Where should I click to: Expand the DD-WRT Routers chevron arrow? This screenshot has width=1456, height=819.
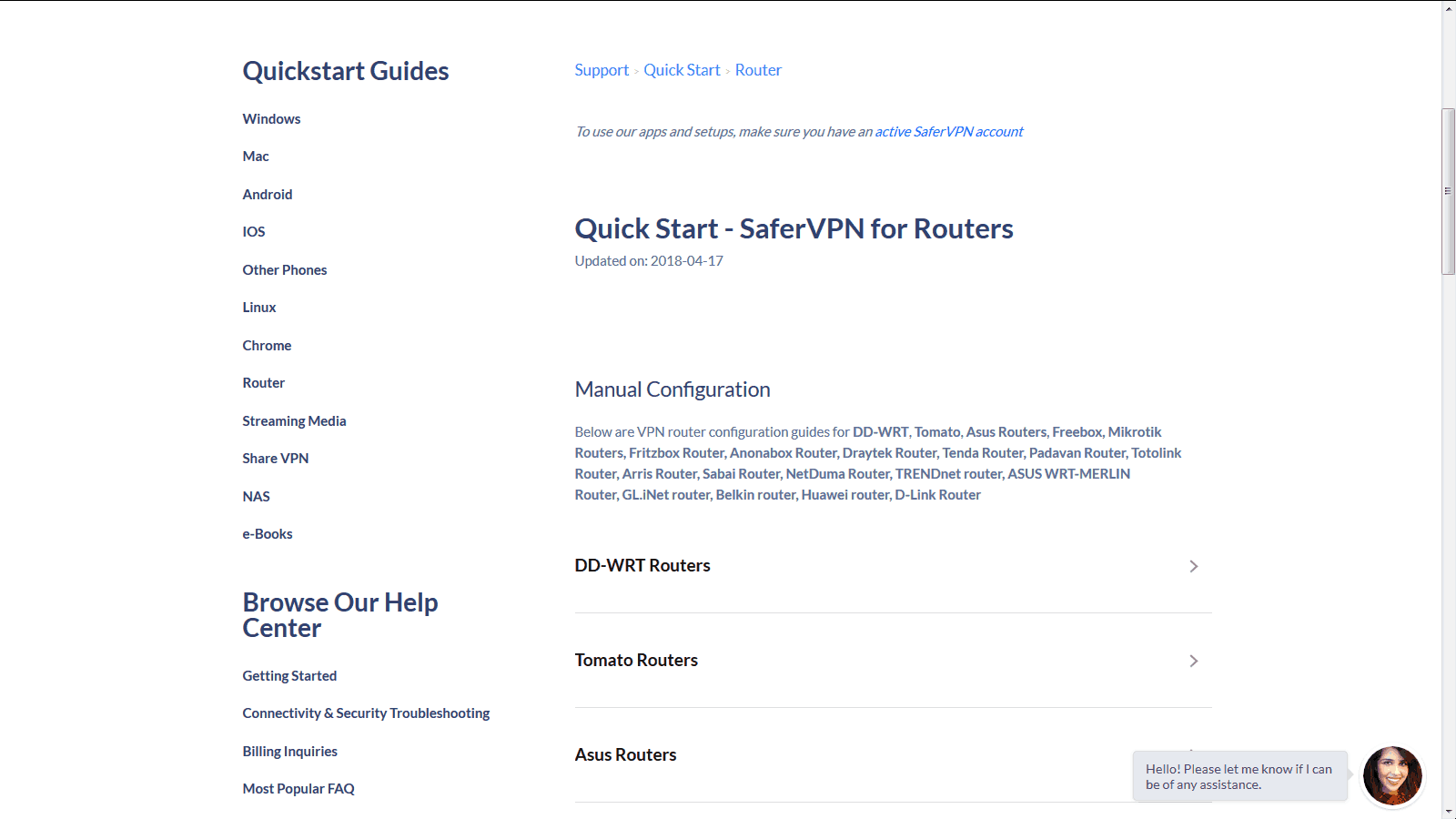coord(1193,566)
